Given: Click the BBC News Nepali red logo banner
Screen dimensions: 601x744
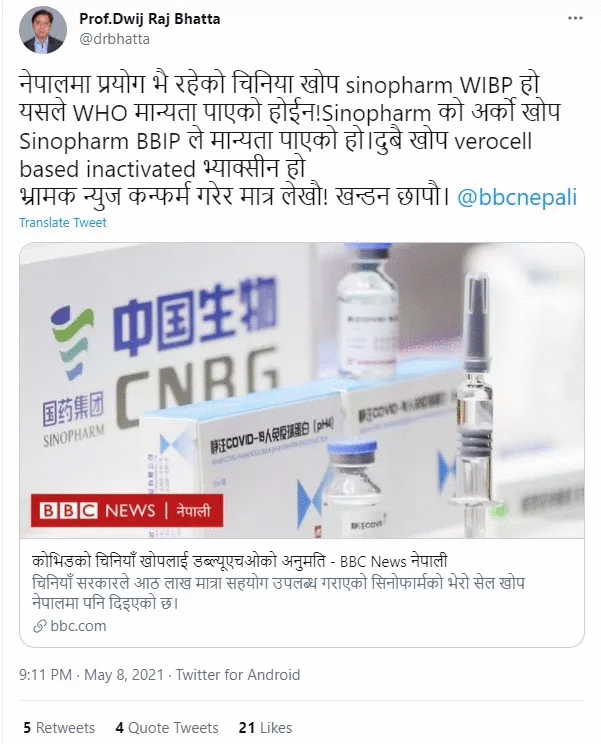Looking at the screenshot, I should pyautogui.click(x=127, y=511).
